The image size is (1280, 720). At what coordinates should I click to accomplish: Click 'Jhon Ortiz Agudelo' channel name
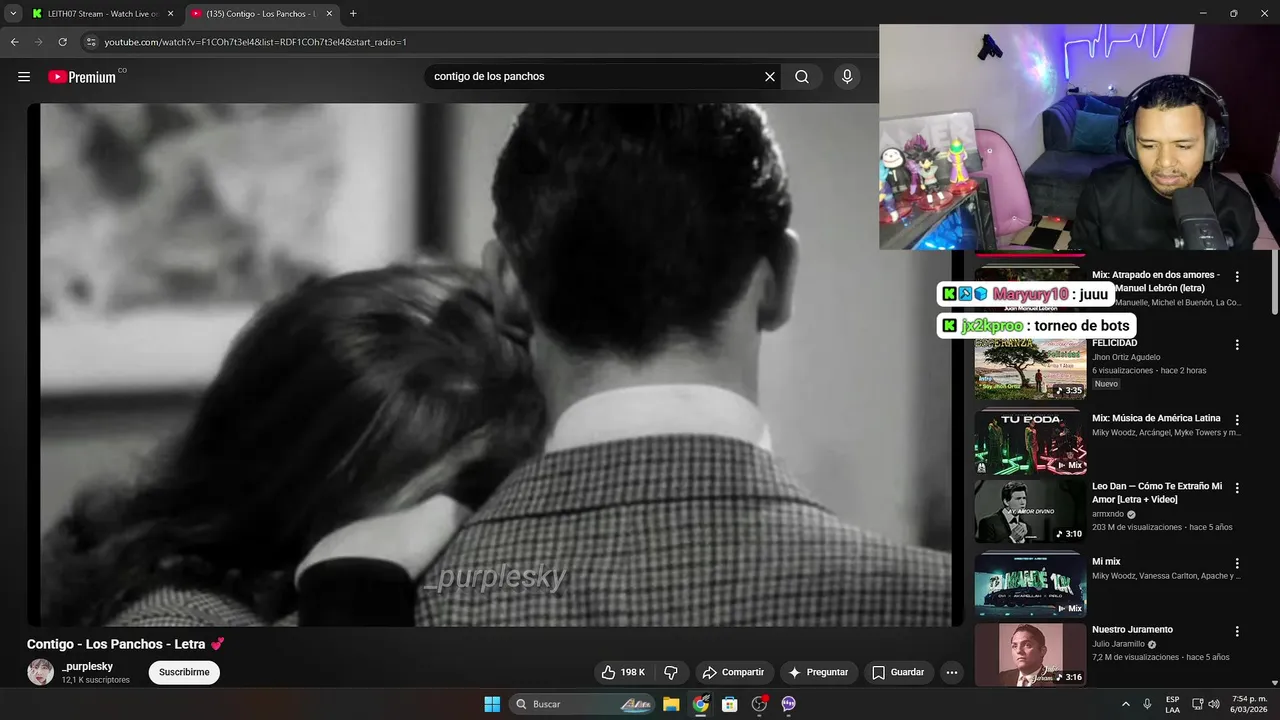tap(1126, 357)
